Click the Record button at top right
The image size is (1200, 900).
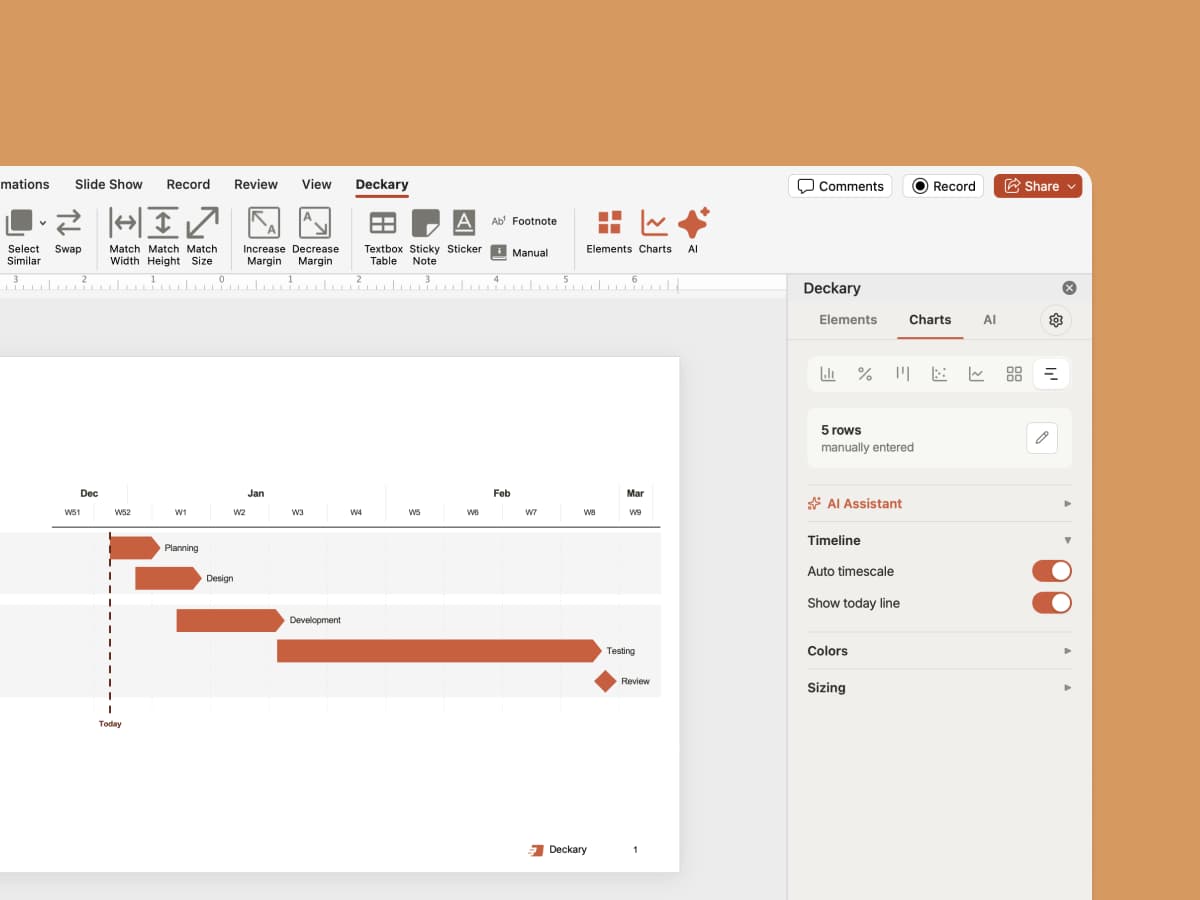tap(944, 186)
